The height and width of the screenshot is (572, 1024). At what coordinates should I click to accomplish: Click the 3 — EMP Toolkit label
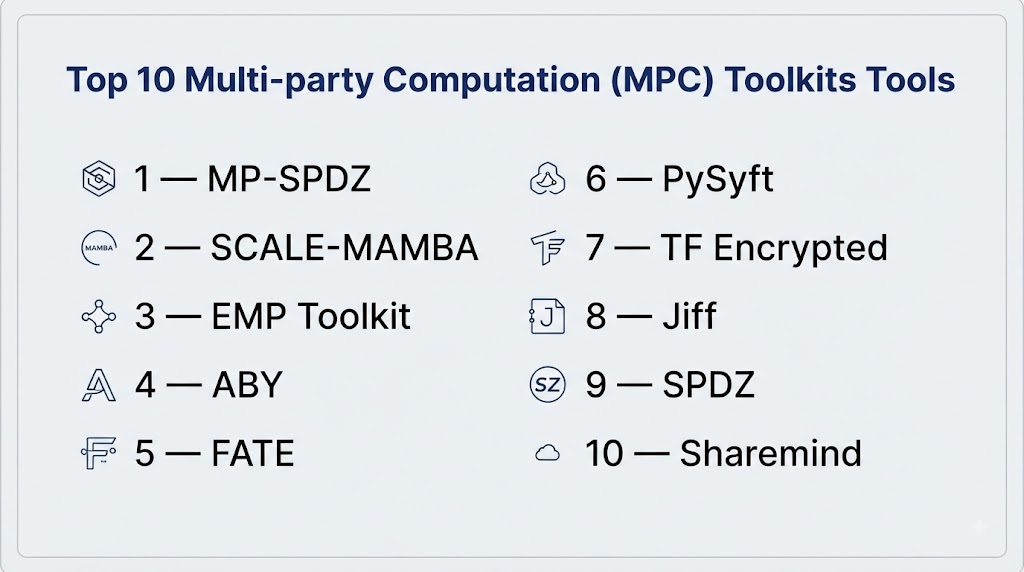(272, 317)
